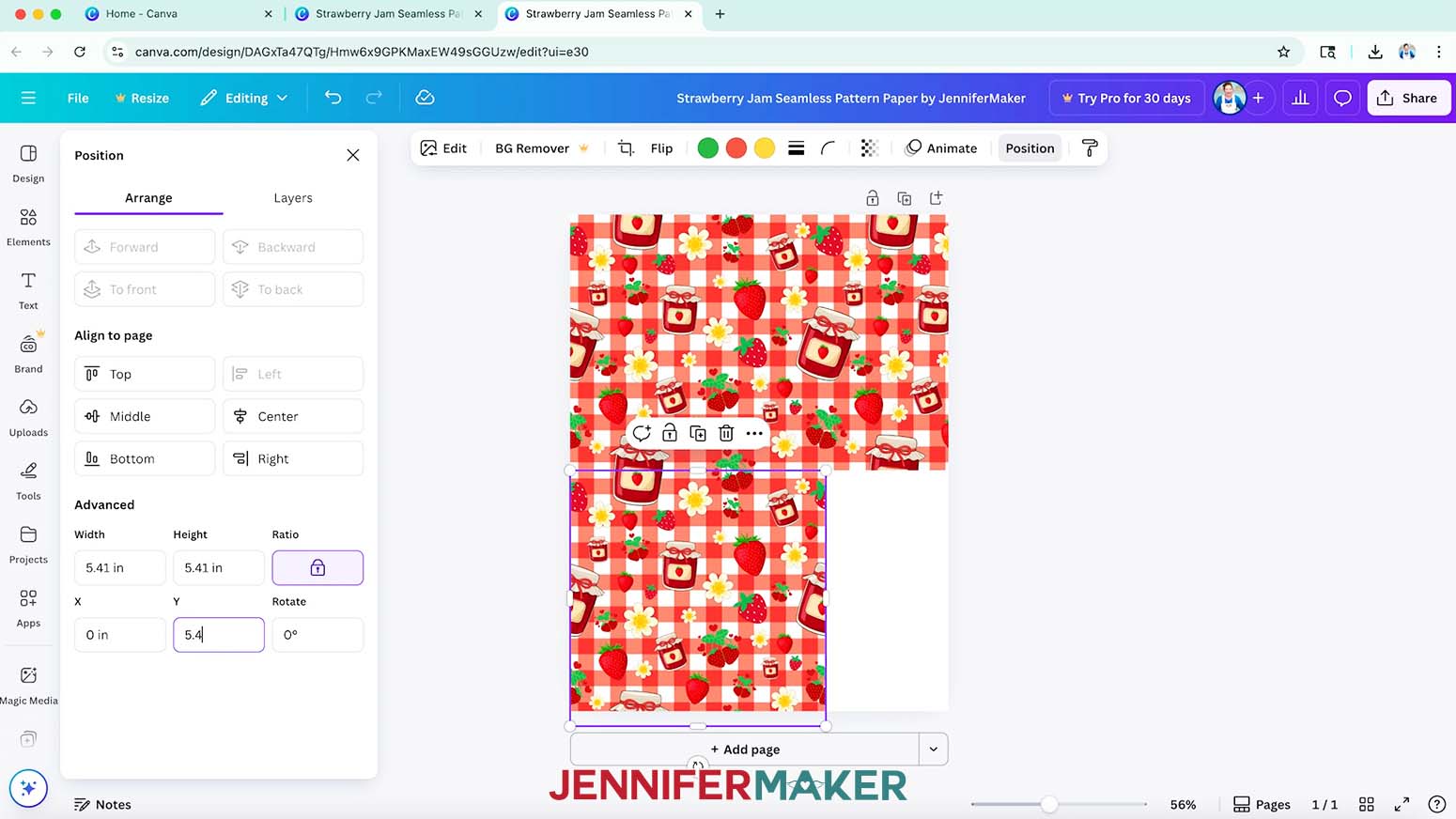Align element to Center of page
Screen dimensions: 1456x819
pos(293,416)
